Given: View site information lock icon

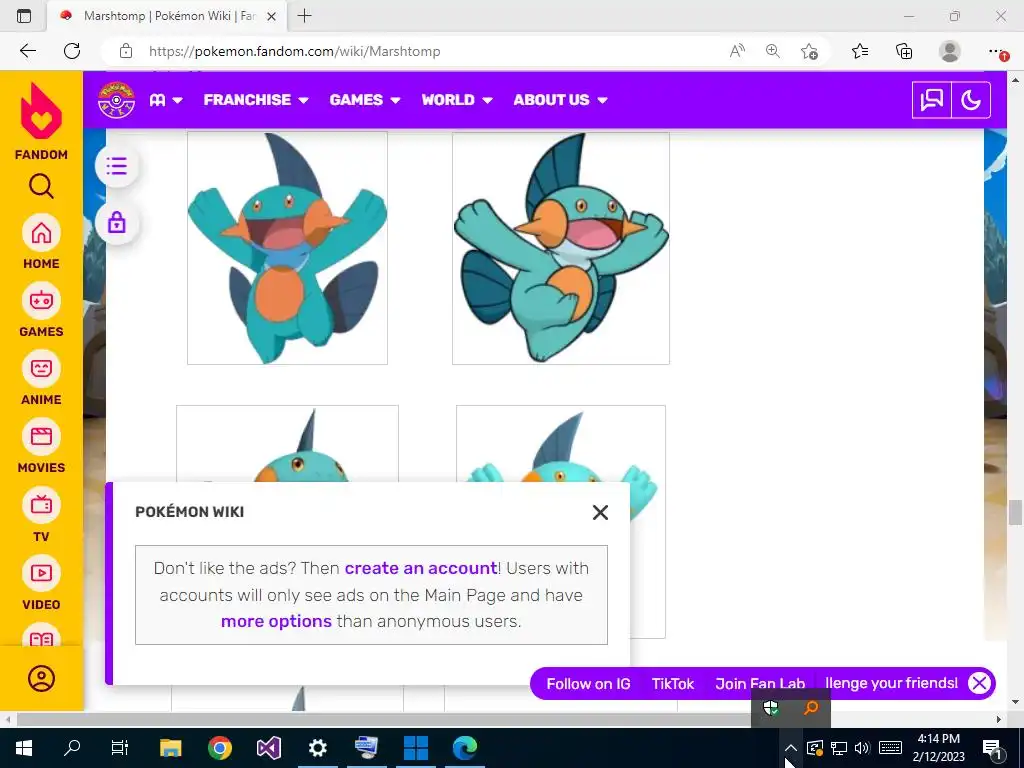Looking at the screenshot, I should pos(126,51).
